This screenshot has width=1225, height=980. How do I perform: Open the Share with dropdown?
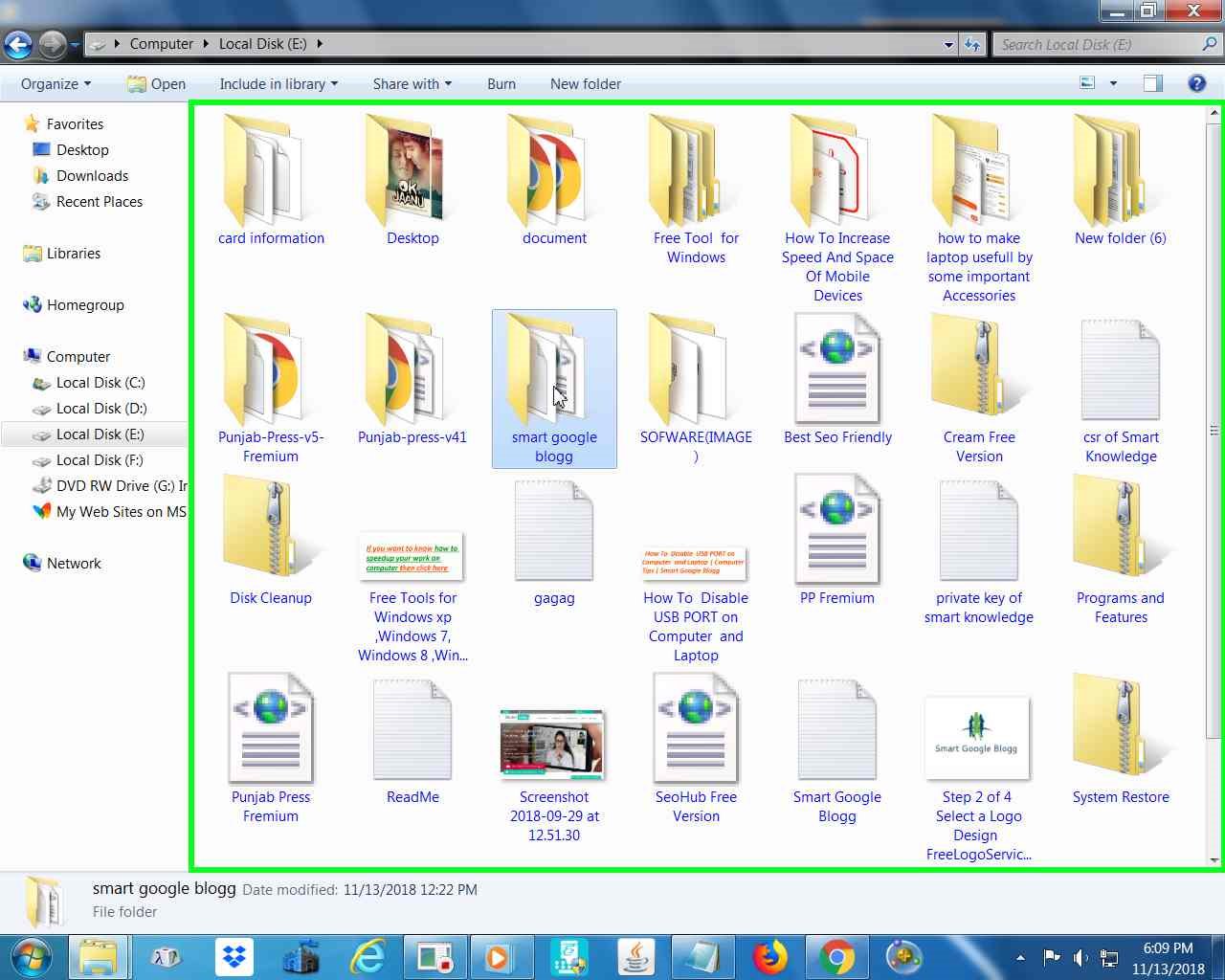tap(412, 83)
